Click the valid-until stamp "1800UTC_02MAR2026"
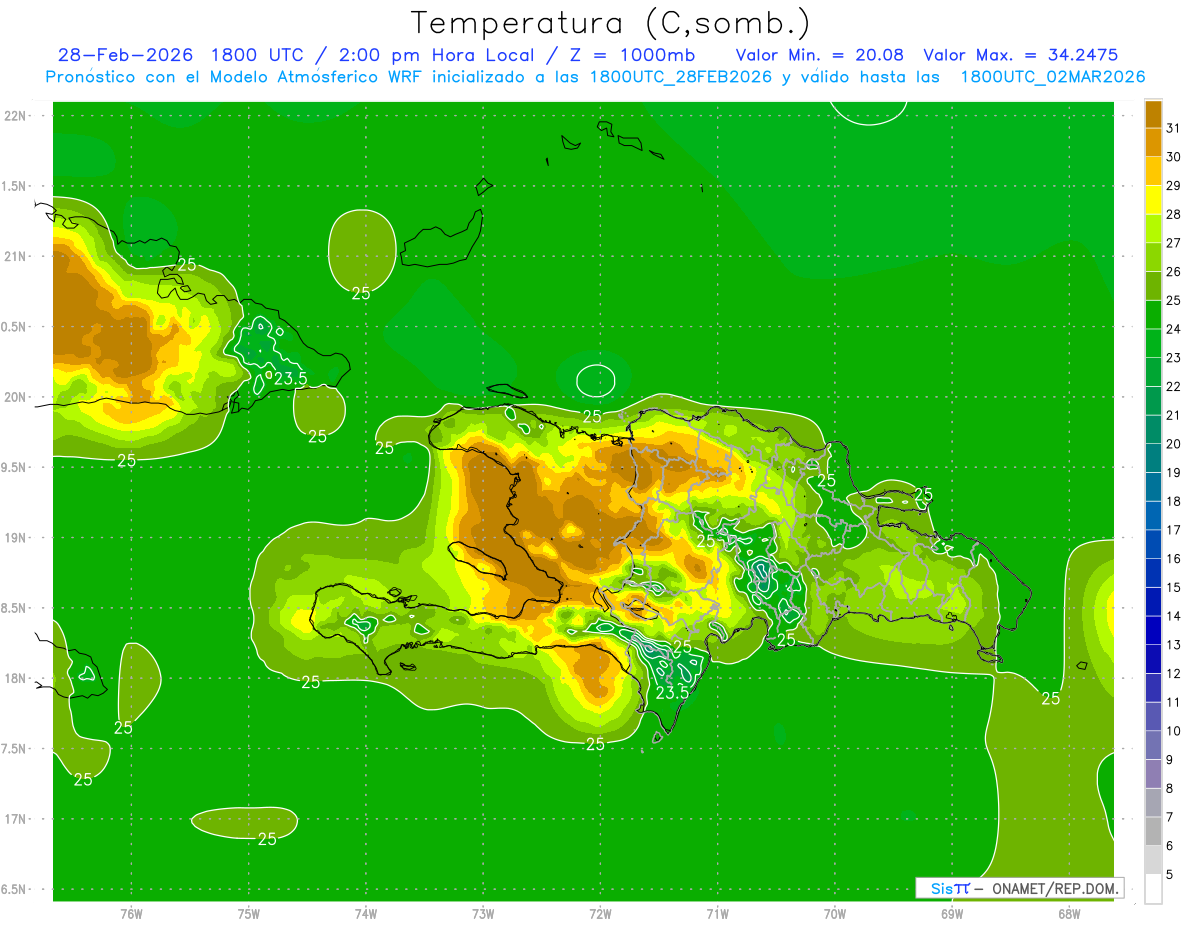 (1052, 77)
